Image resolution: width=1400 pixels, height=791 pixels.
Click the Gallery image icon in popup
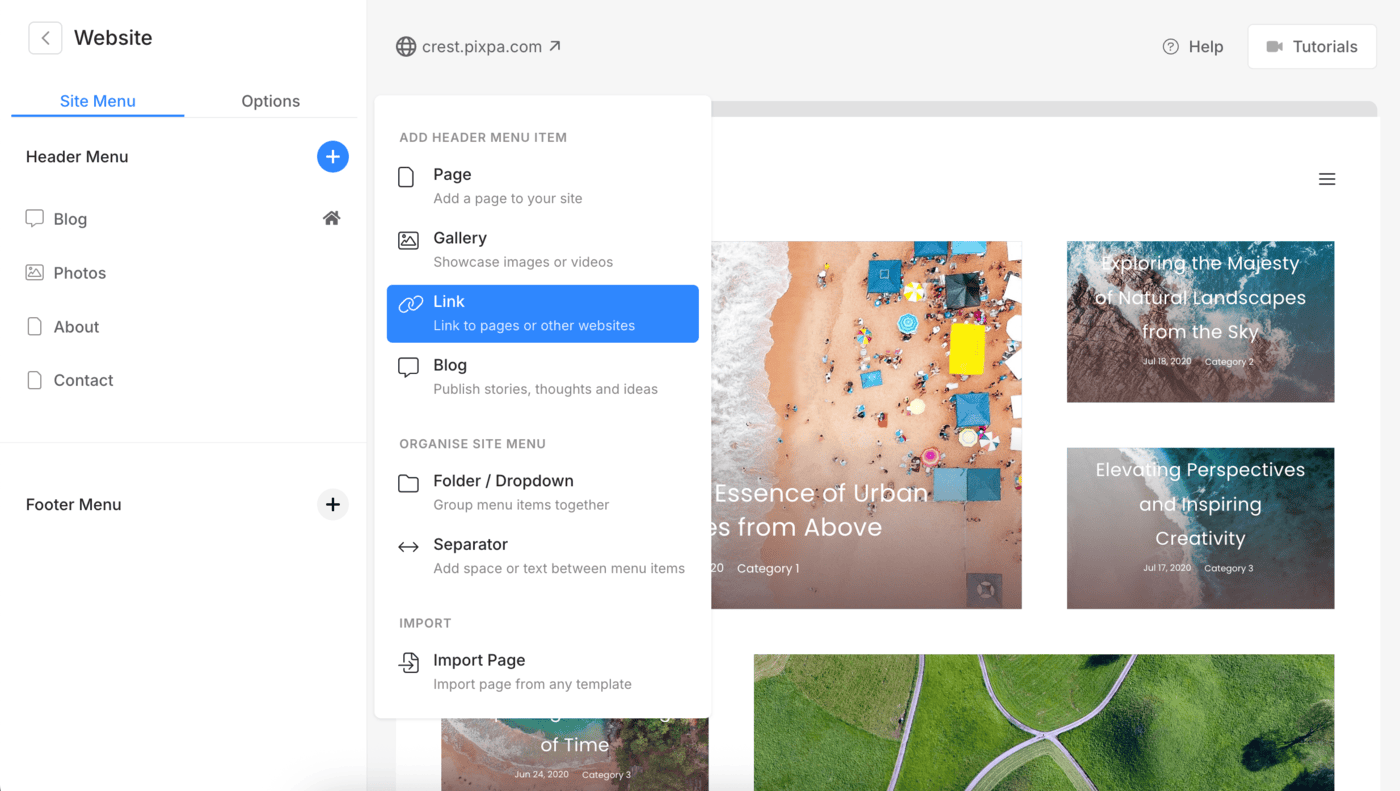tap(408, 240)
